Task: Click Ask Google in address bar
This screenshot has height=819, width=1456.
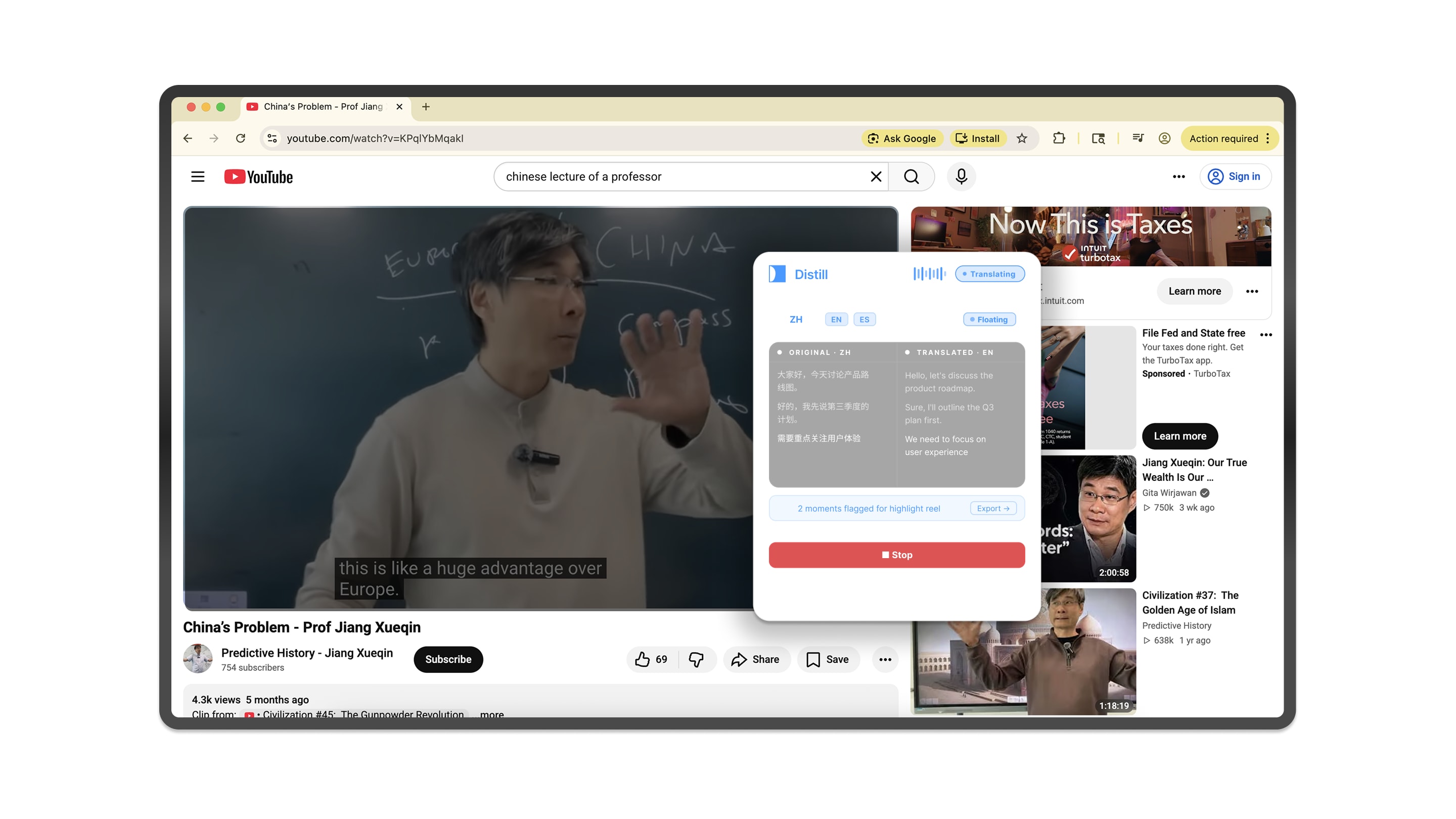Action: point(902,139)
